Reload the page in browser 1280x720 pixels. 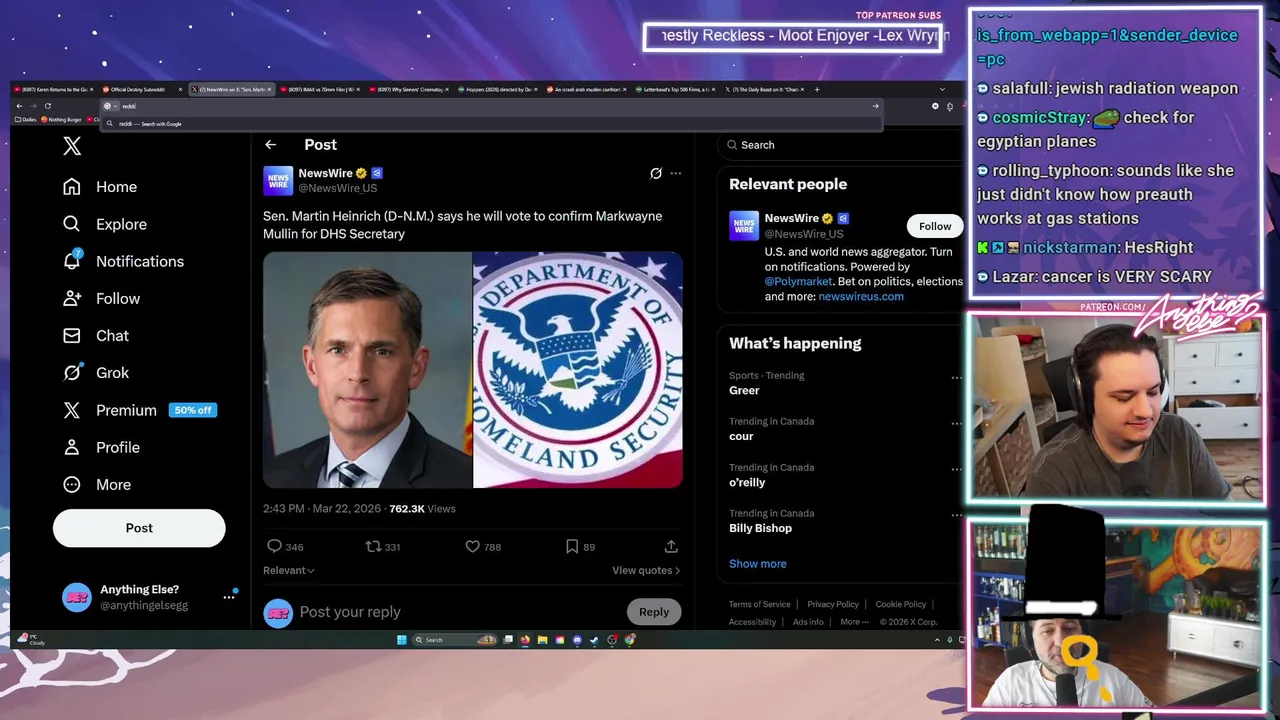click(x=47, y=106)
